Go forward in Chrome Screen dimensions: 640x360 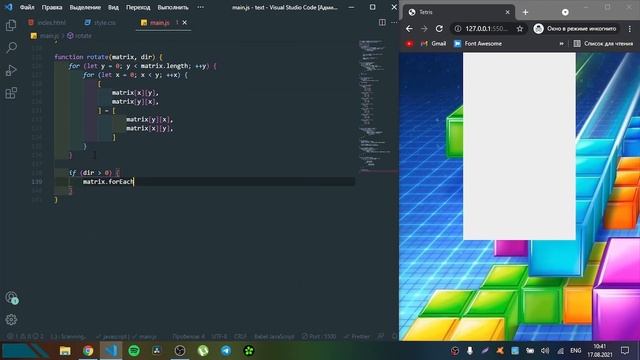click(x=424, y=29)
